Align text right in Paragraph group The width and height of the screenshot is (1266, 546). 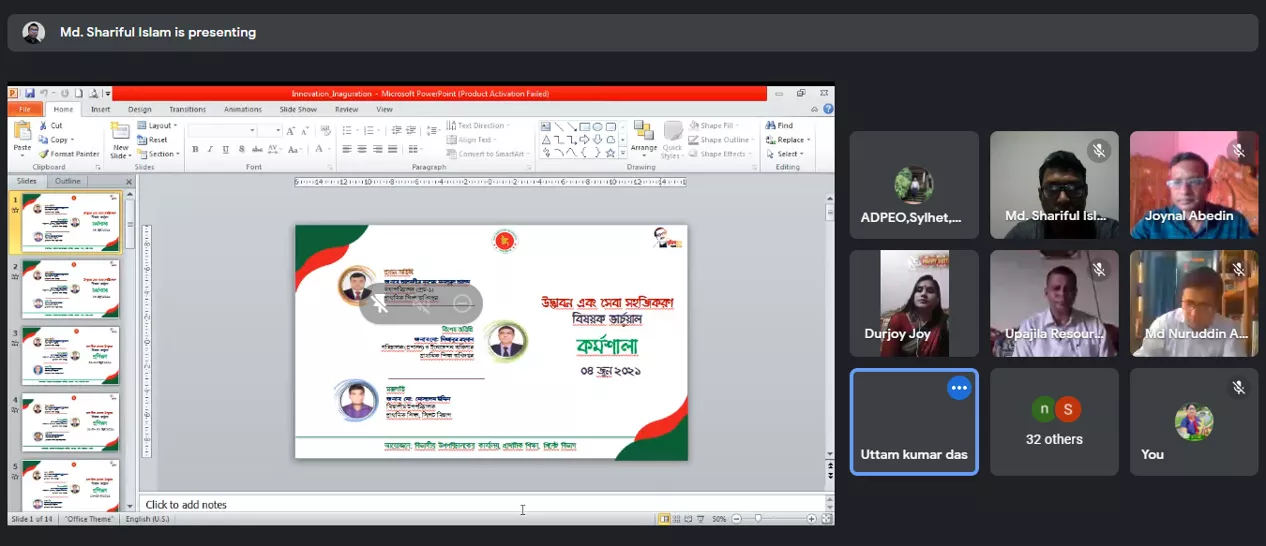click(377, 150)
